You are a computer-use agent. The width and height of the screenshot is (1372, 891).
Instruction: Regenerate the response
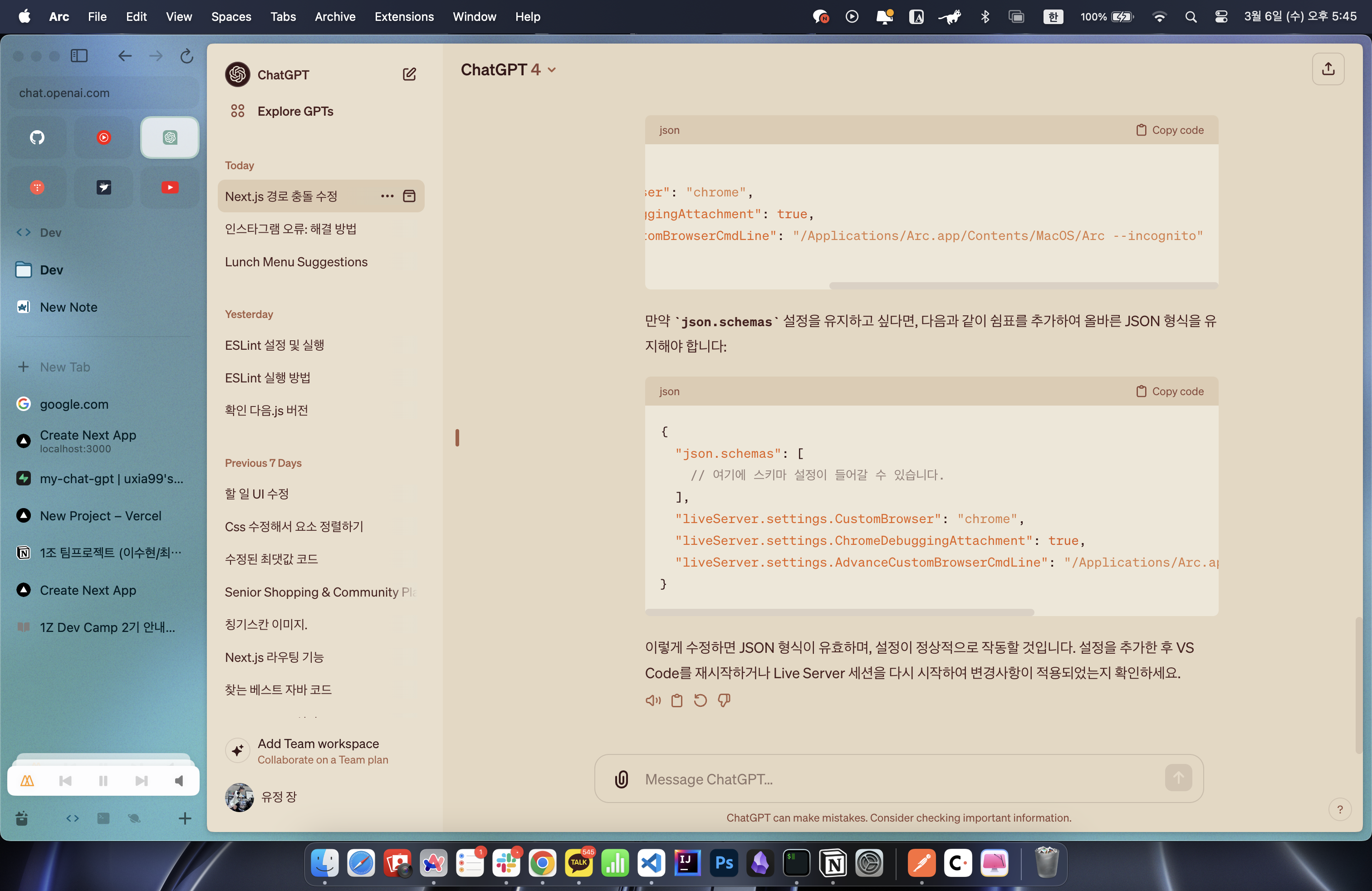pos(701,701)
